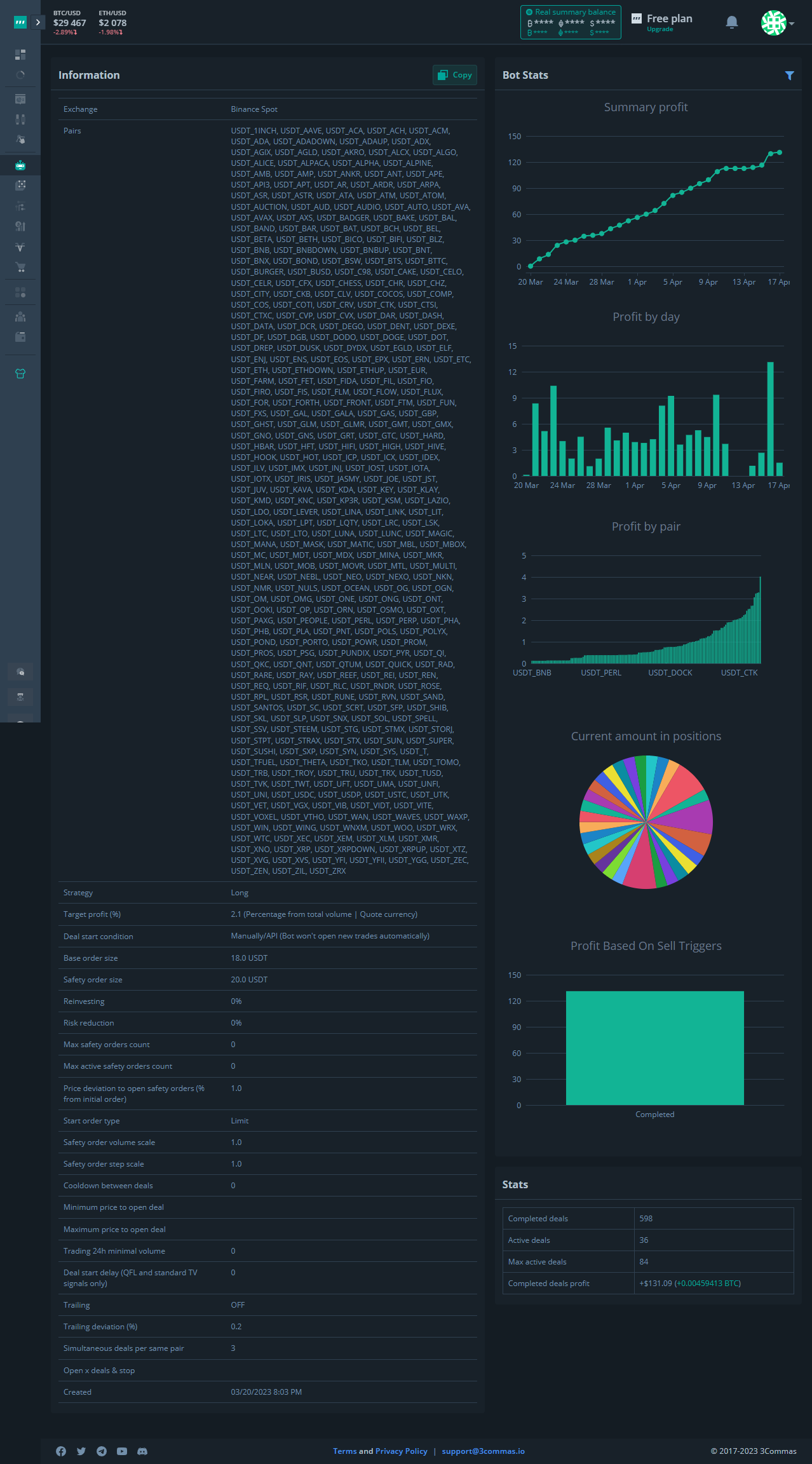
Task: Click the support@3commas.io email link
Action: (x=484, y=1451)
